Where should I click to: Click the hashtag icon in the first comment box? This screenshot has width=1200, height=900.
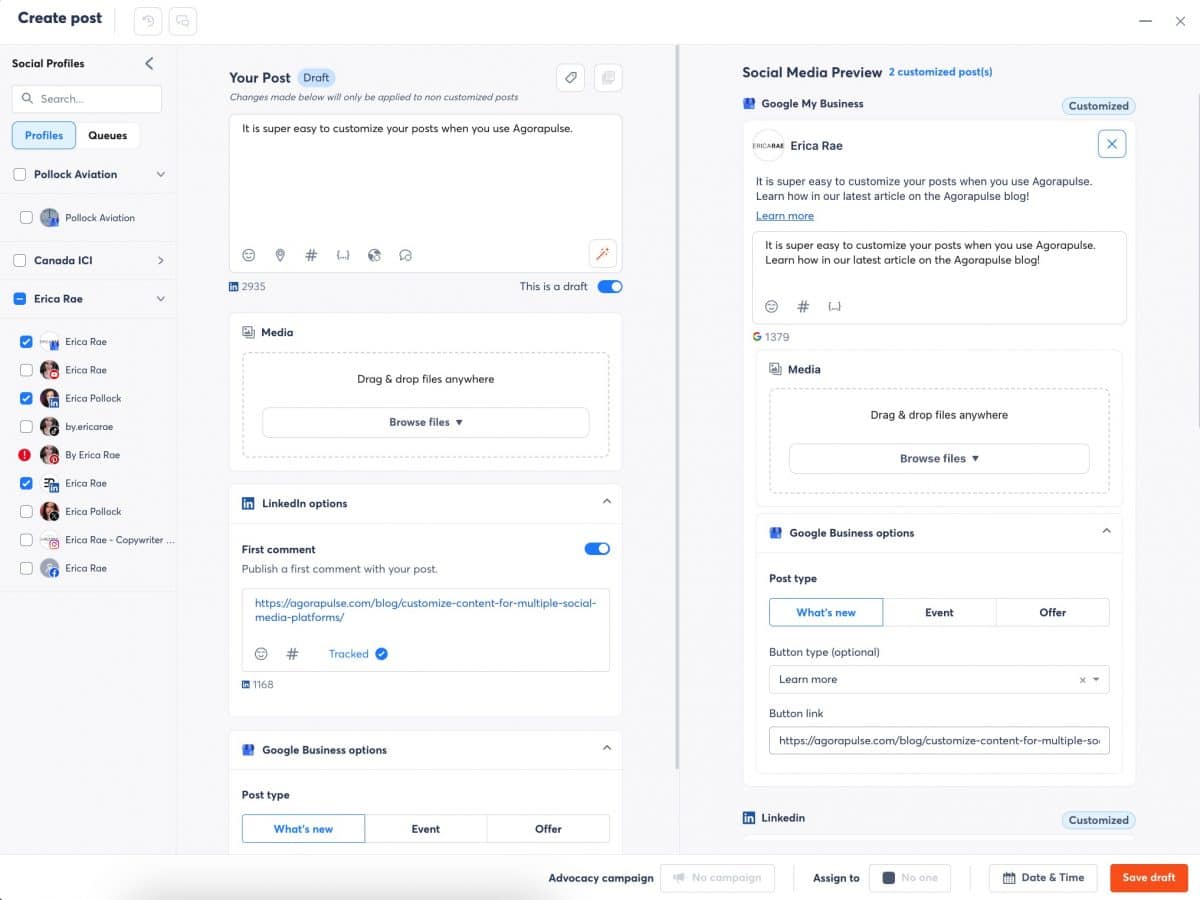292,653
